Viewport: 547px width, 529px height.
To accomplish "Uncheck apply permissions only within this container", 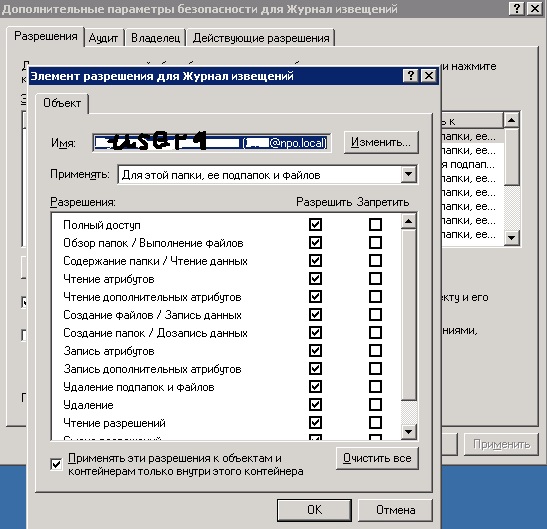I will click(x=56, y=464).
